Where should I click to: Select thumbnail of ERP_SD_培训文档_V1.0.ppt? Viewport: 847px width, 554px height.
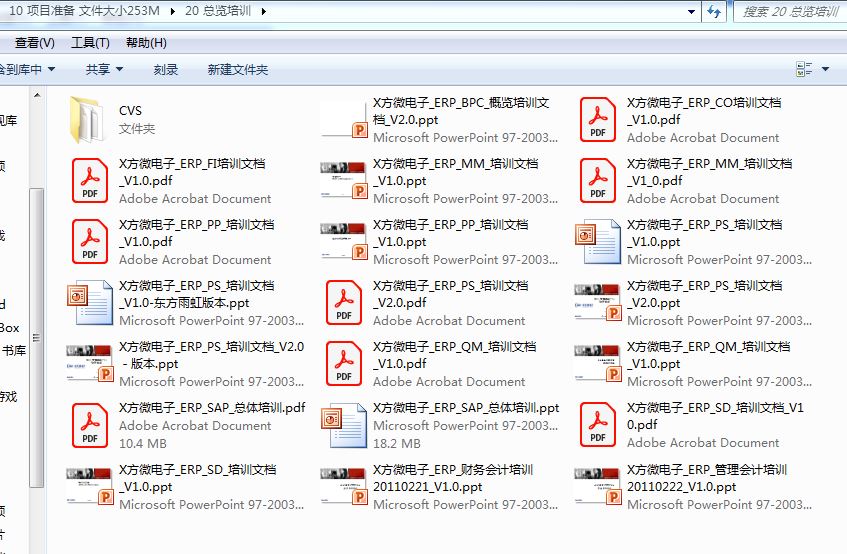pos(90,486)
